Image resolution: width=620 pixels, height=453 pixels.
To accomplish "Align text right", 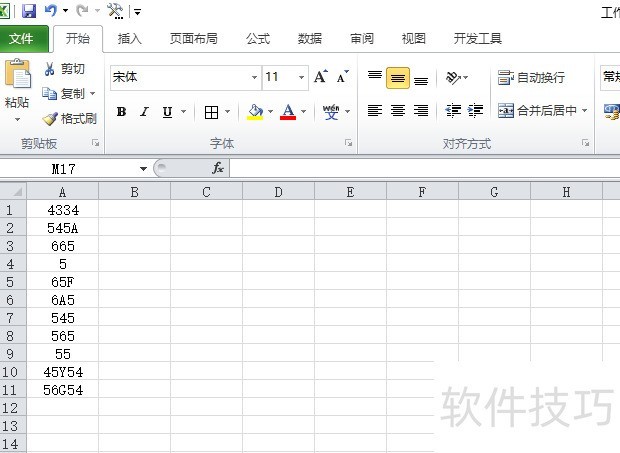I will click(x=421, y=111).
